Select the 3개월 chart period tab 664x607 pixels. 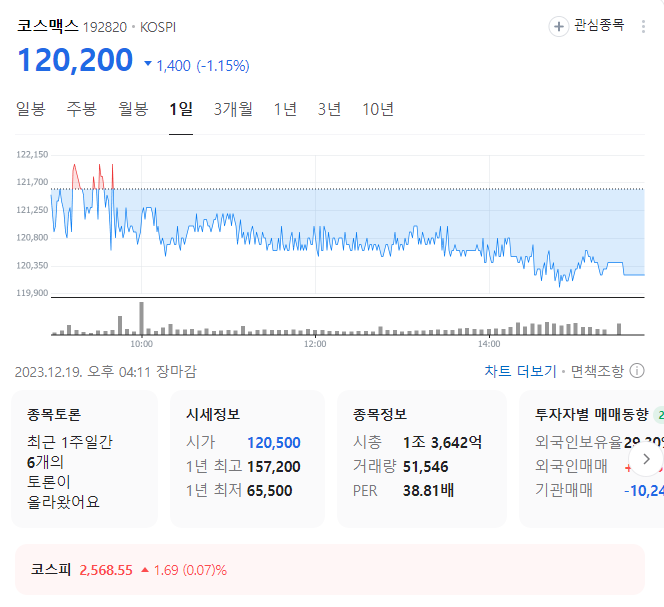click(233, 109)
